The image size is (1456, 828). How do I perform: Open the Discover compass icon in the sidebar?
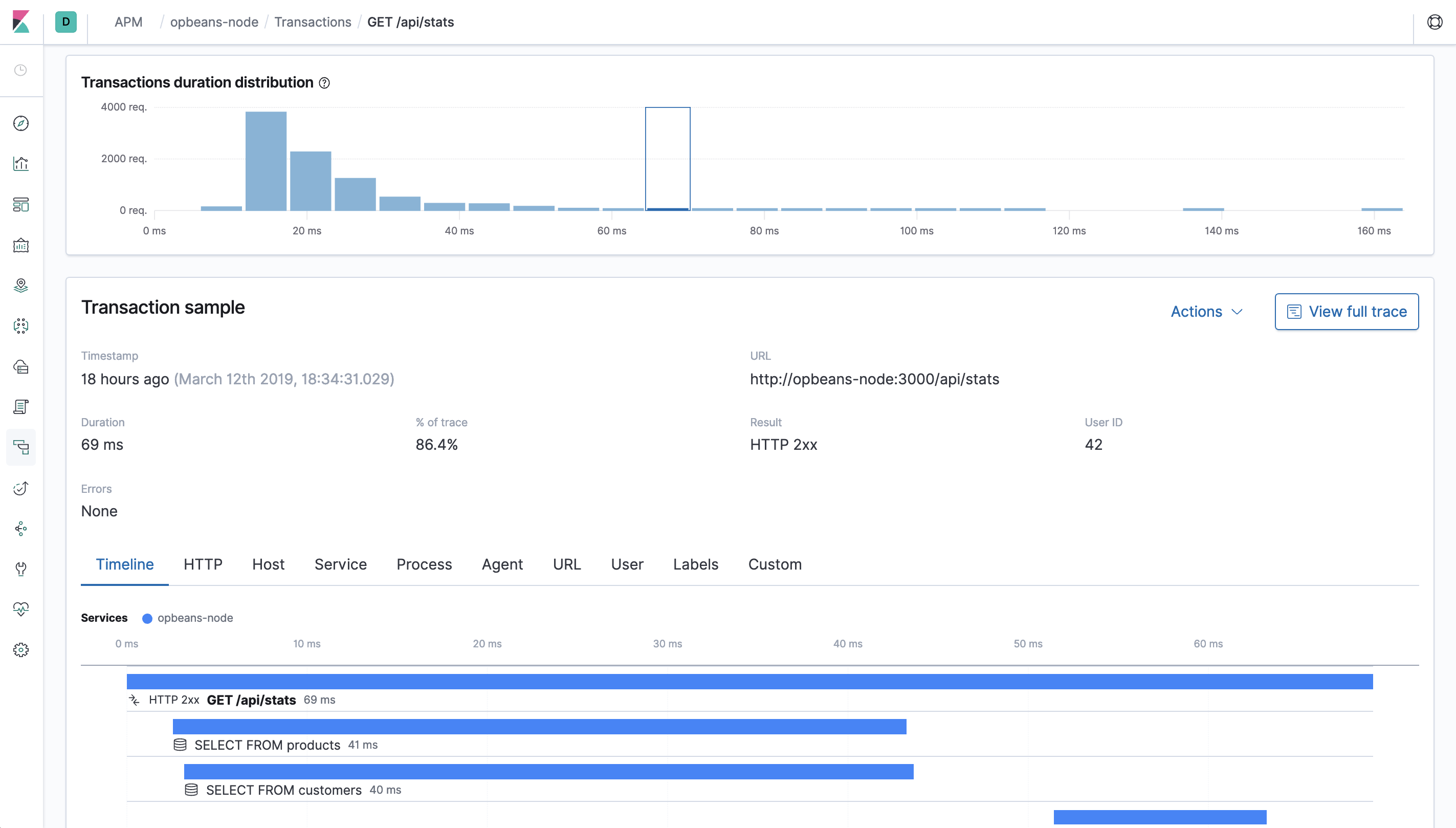pyautogui.click(x=21, y=123)
